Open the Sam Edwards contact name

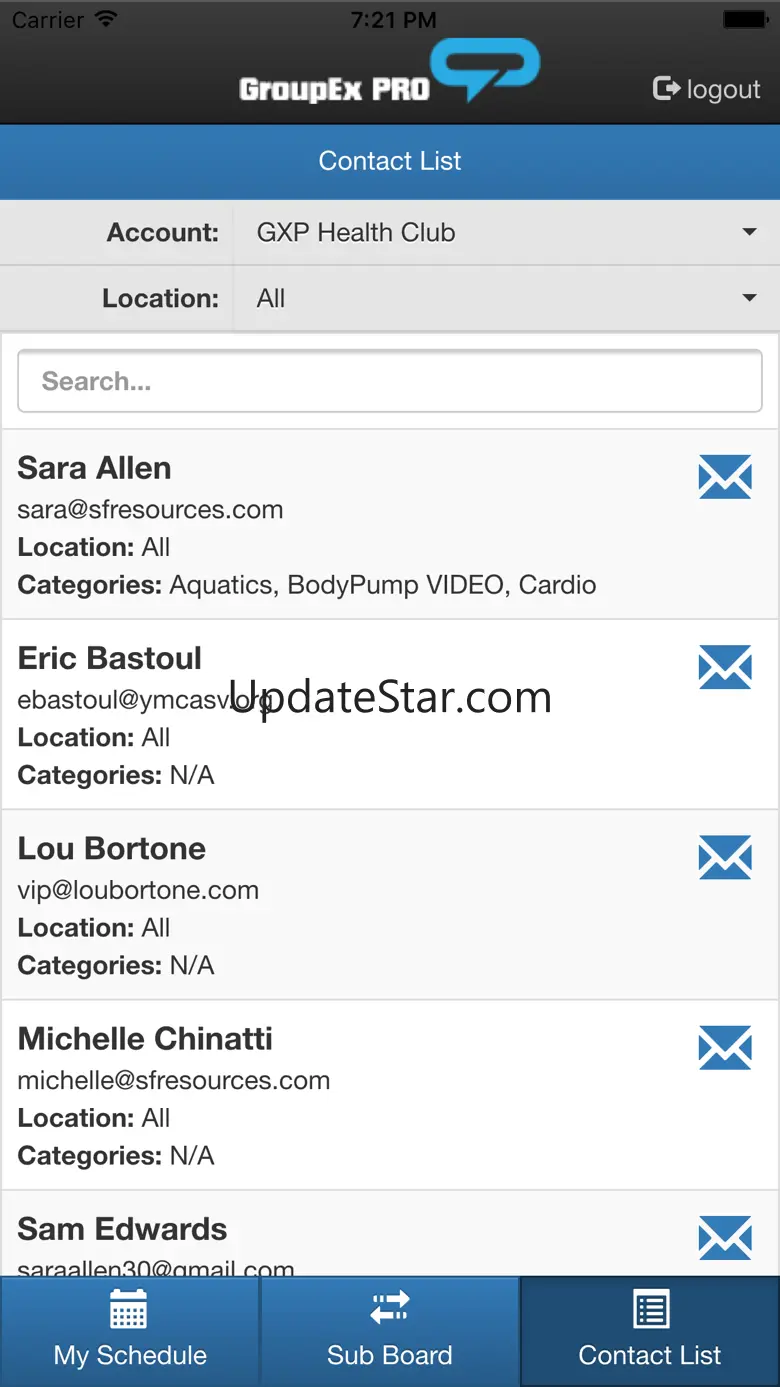point(123,1229)
